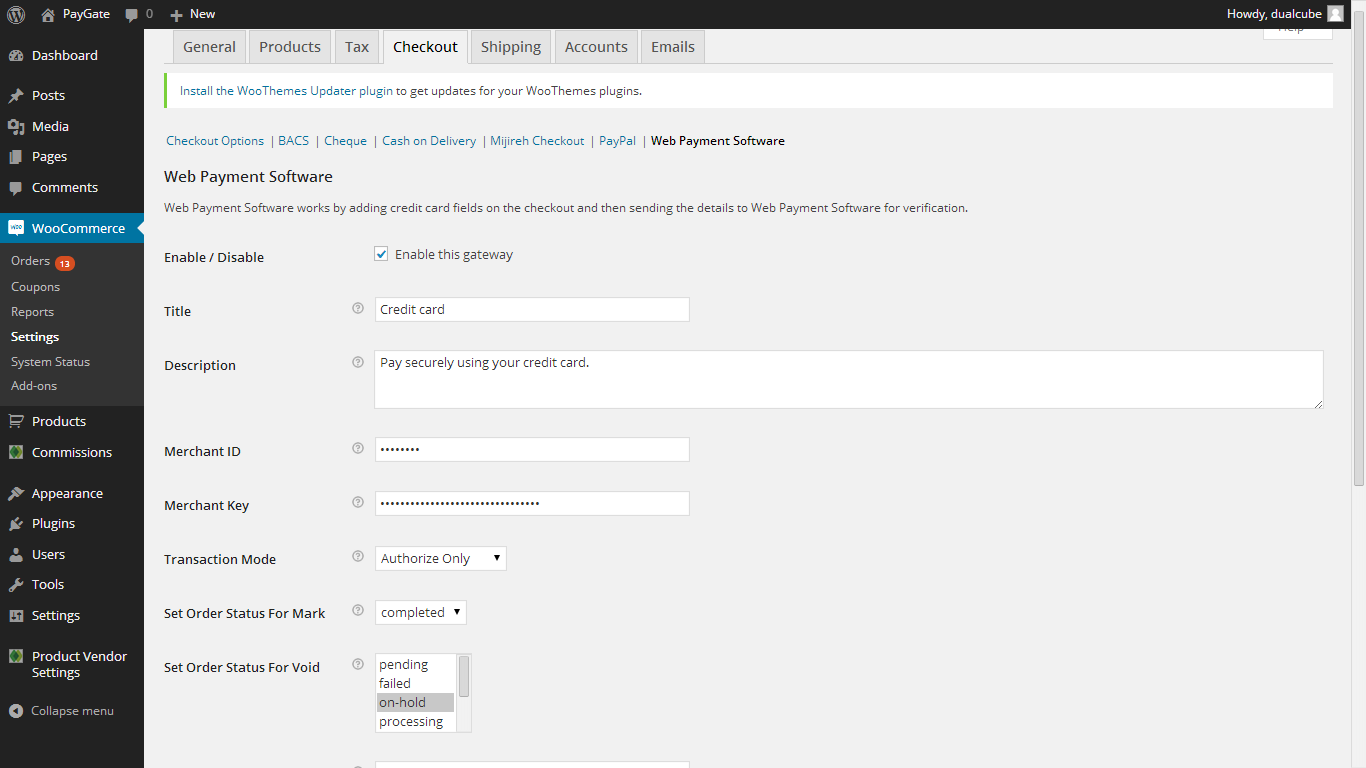Screen dimensions: 1366x768
Task: Click the Merchant Key password field
Action: [532, 503]
